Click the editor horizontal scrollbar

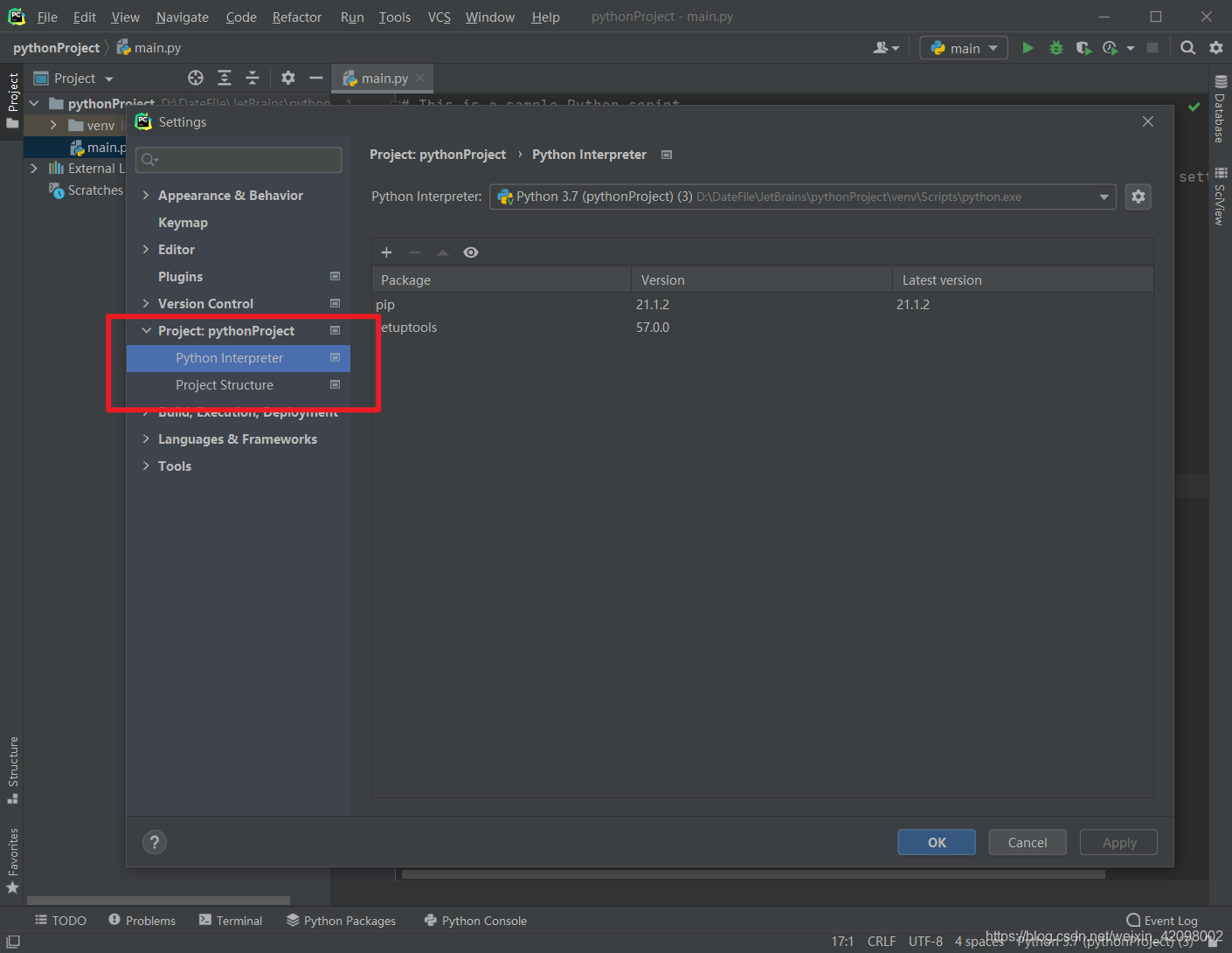point(753,874)
